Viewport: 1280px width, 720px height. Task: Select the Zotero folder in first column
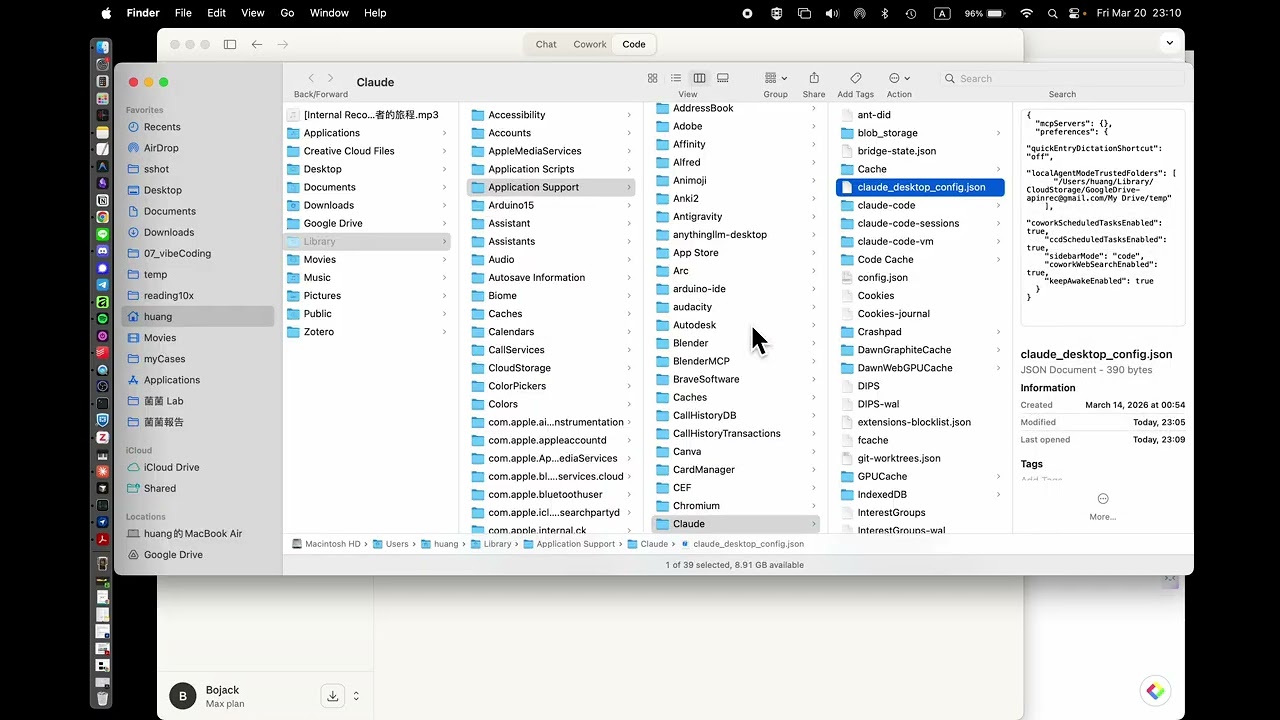pyautogui.click(x=319, y=332)
